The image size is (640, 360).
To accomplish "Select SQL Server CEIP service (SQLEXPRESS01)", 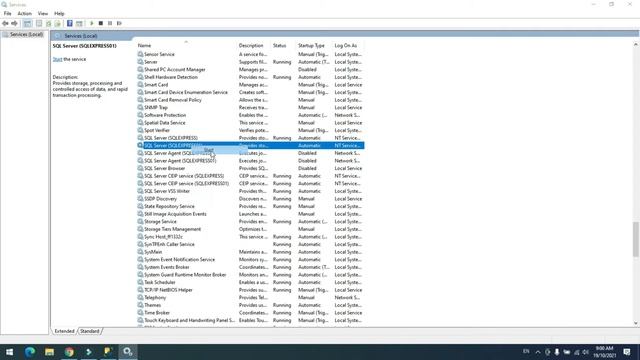I will click(251, 184).
